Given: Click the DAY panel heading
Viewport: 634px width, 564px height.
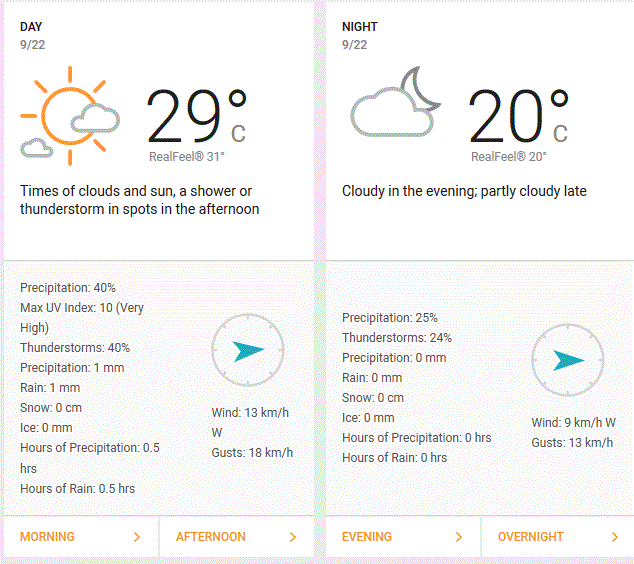Looking at the screenshot, I should click(x=31, y=27).
